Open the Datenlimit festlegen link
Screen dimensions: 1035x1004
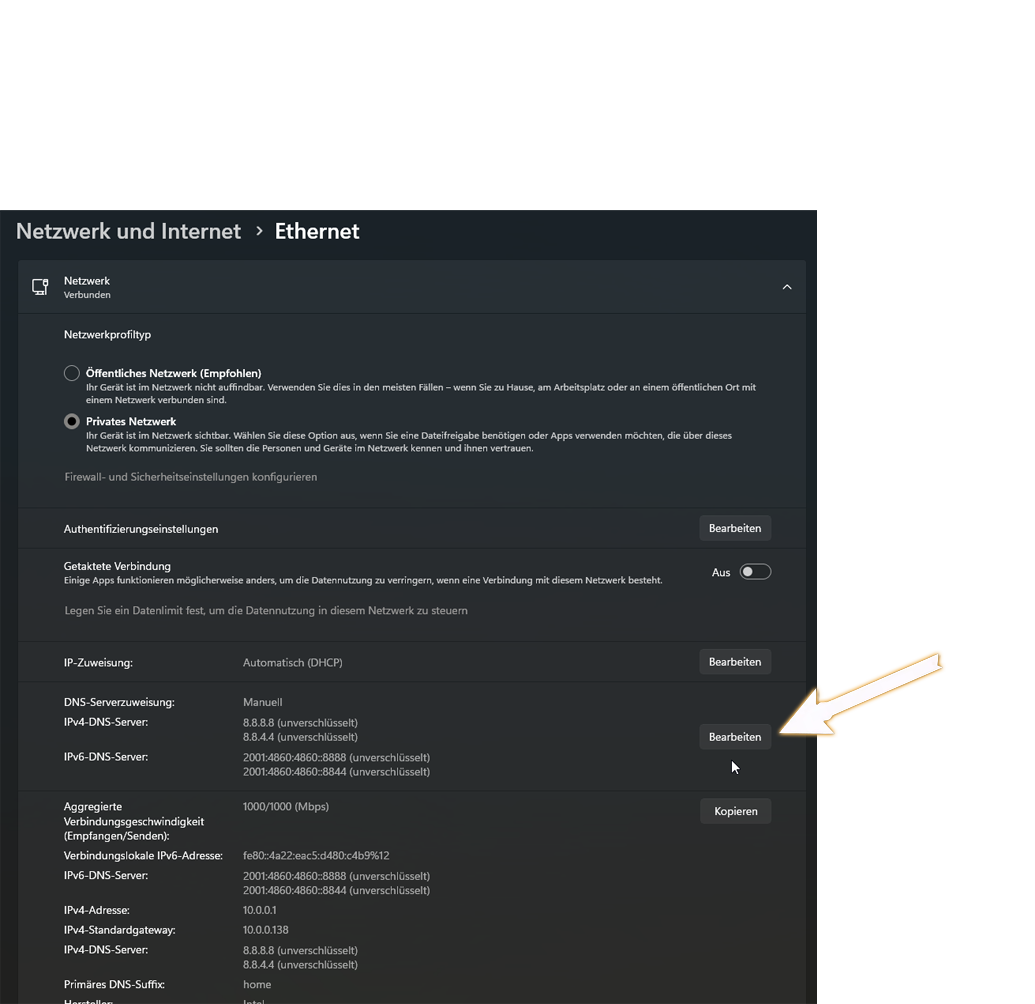[x=266, y=610]
